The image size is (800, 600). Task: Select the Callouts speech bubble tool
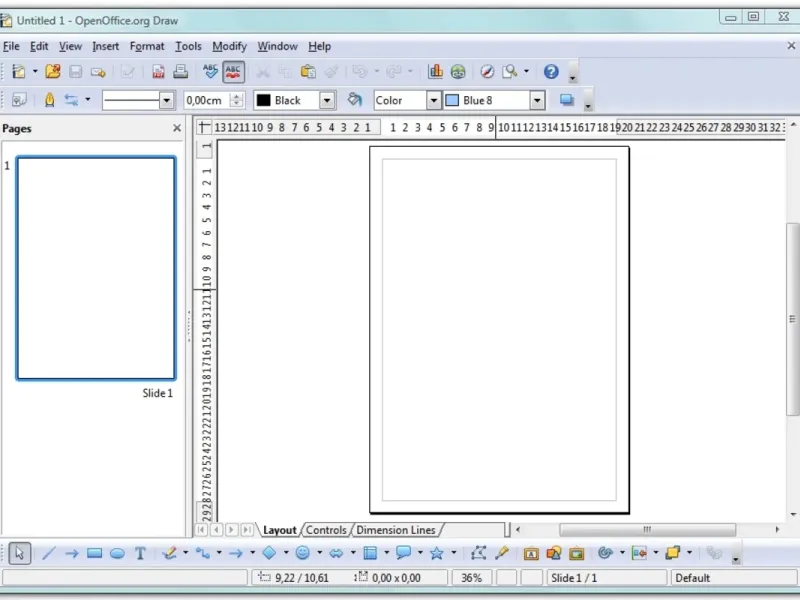coord(403,553)
